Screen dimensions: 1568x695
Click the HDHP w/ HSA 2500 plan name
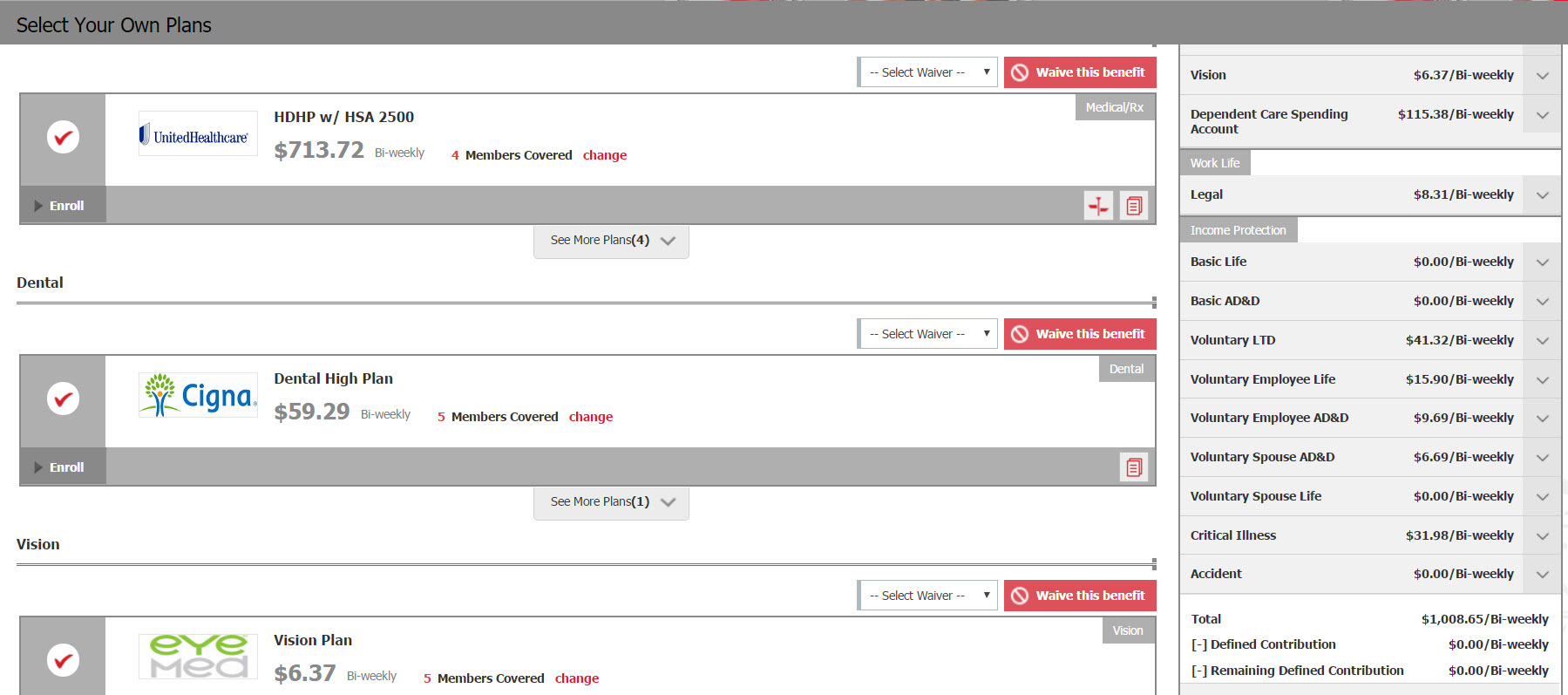(344, 117)
